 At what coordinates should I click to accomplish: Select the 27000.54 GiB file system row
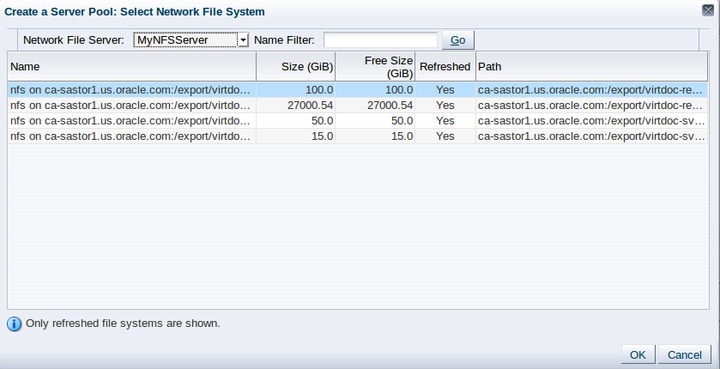(x=358, y=106)
